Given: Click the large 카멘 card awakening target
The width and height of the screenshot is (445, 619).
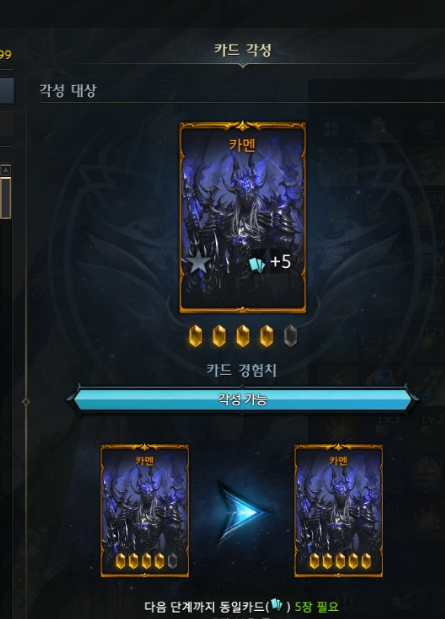Looking at the screenshot, I should pos(242,217).
